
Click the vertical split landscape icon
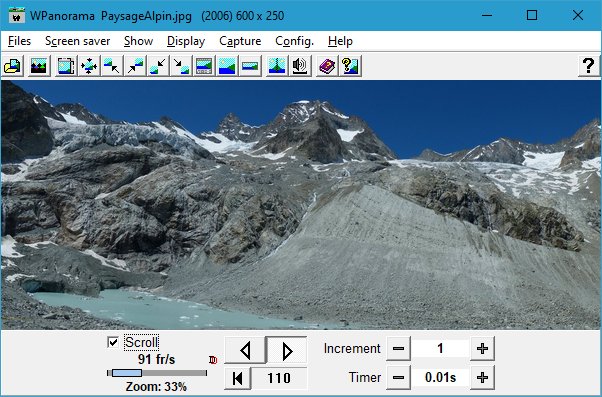pyautogui.click(x=277, y=66)
